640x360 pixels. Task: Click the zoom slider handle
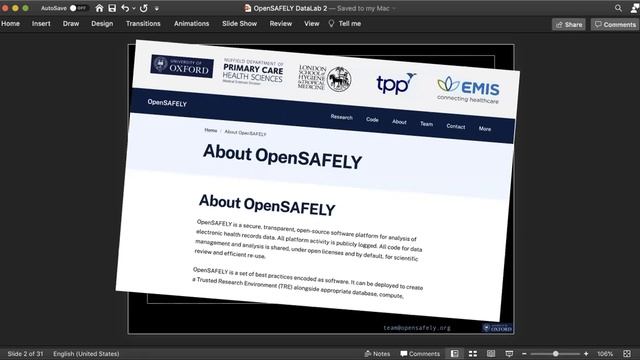coord(556,354)
